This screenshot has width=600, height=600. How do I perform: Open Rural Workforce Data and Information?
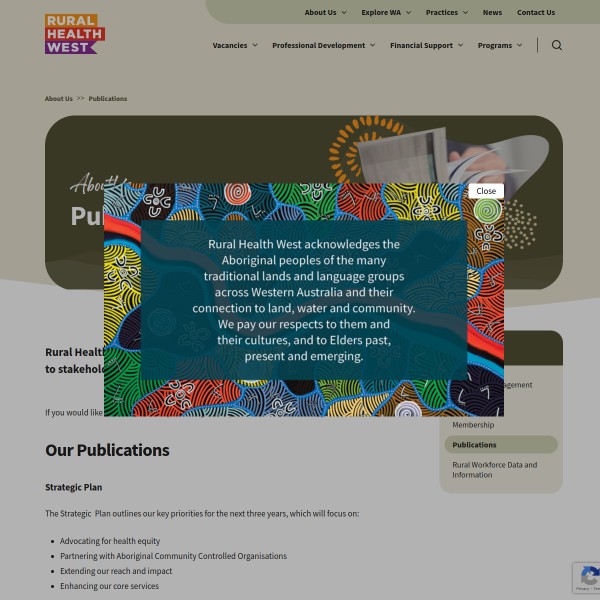click(x=494, y=470)
